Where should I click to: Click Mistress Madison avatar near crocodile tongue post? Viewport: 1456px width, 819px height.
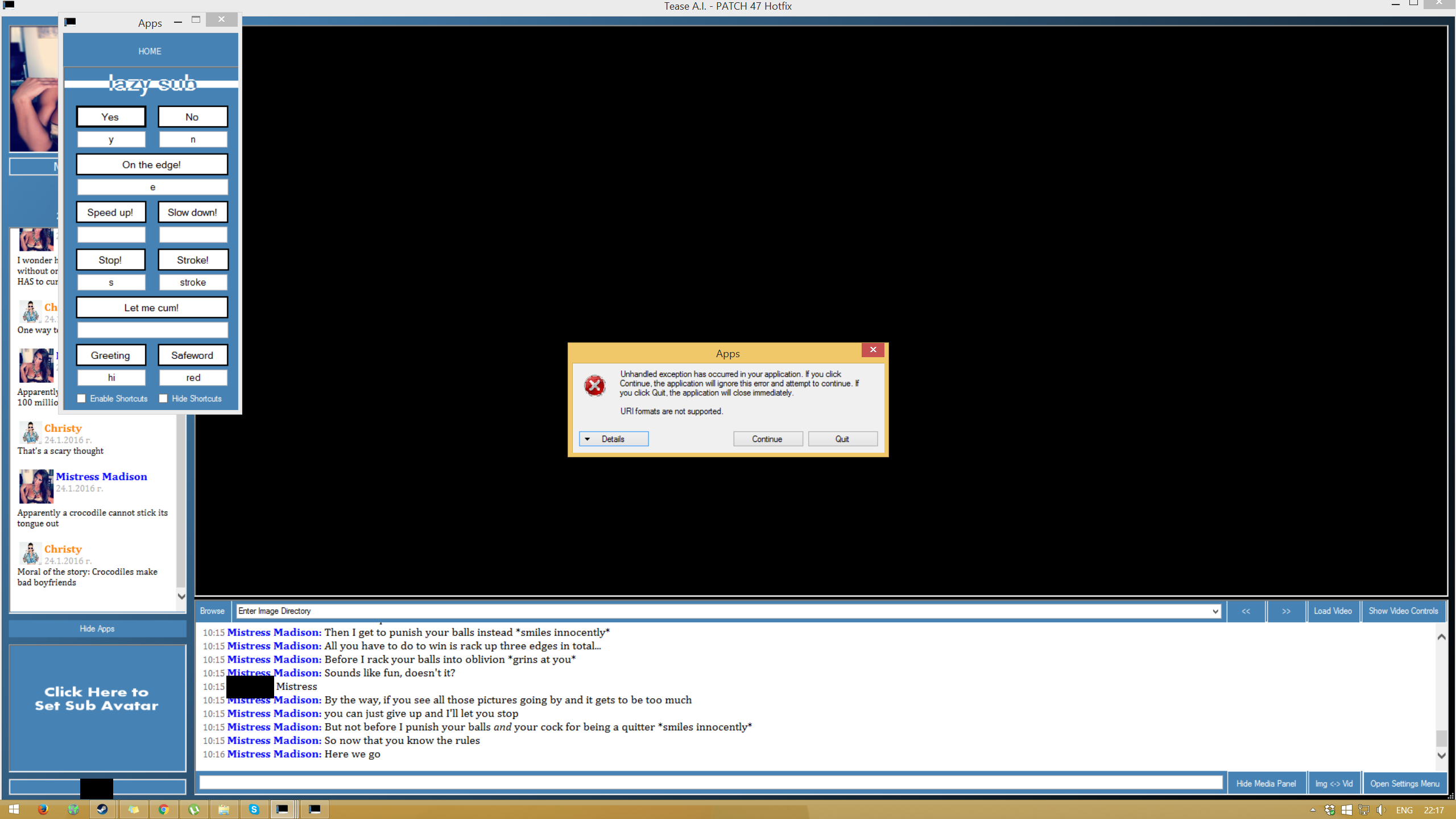(36, 486)
